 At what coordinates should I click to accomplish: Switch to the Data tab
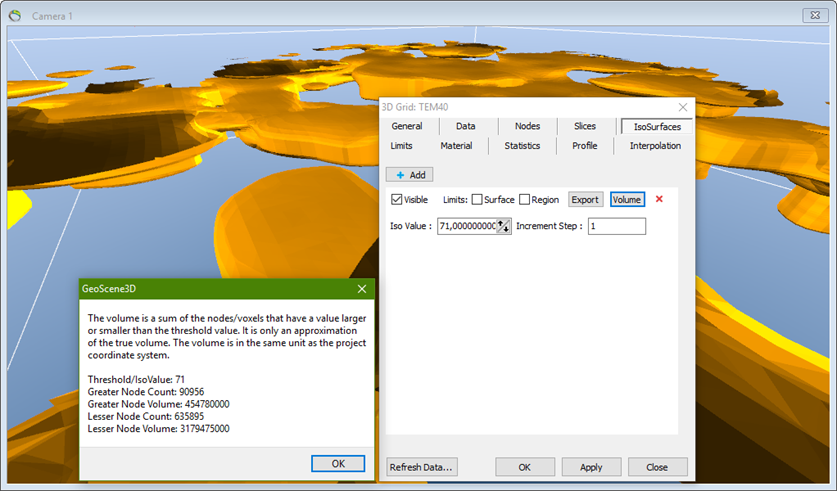[x=465, y=126]
